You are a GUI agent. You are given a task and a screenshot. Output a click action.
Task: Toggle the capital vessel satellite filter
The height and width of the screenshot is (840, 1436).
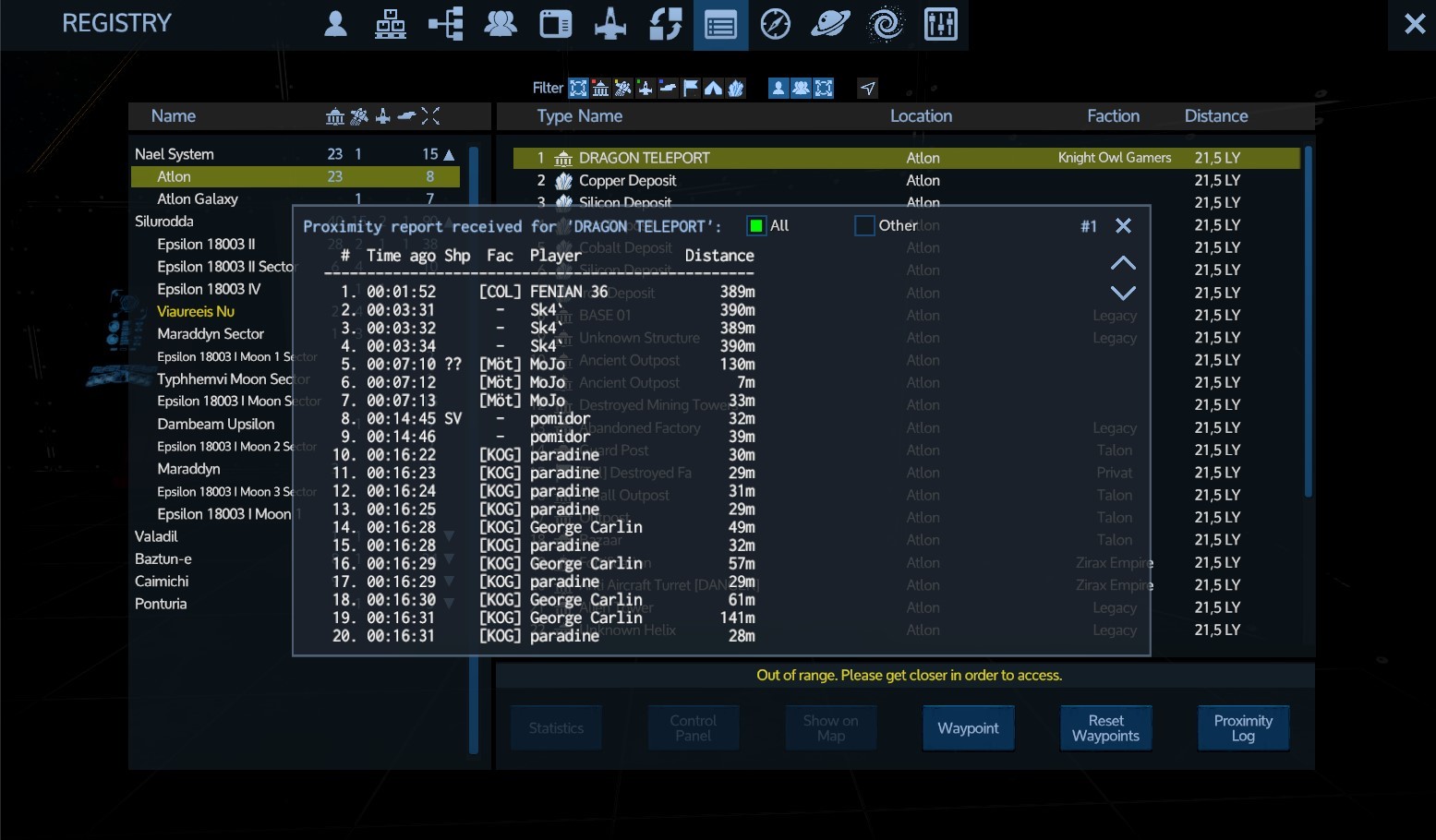point(623,88)
